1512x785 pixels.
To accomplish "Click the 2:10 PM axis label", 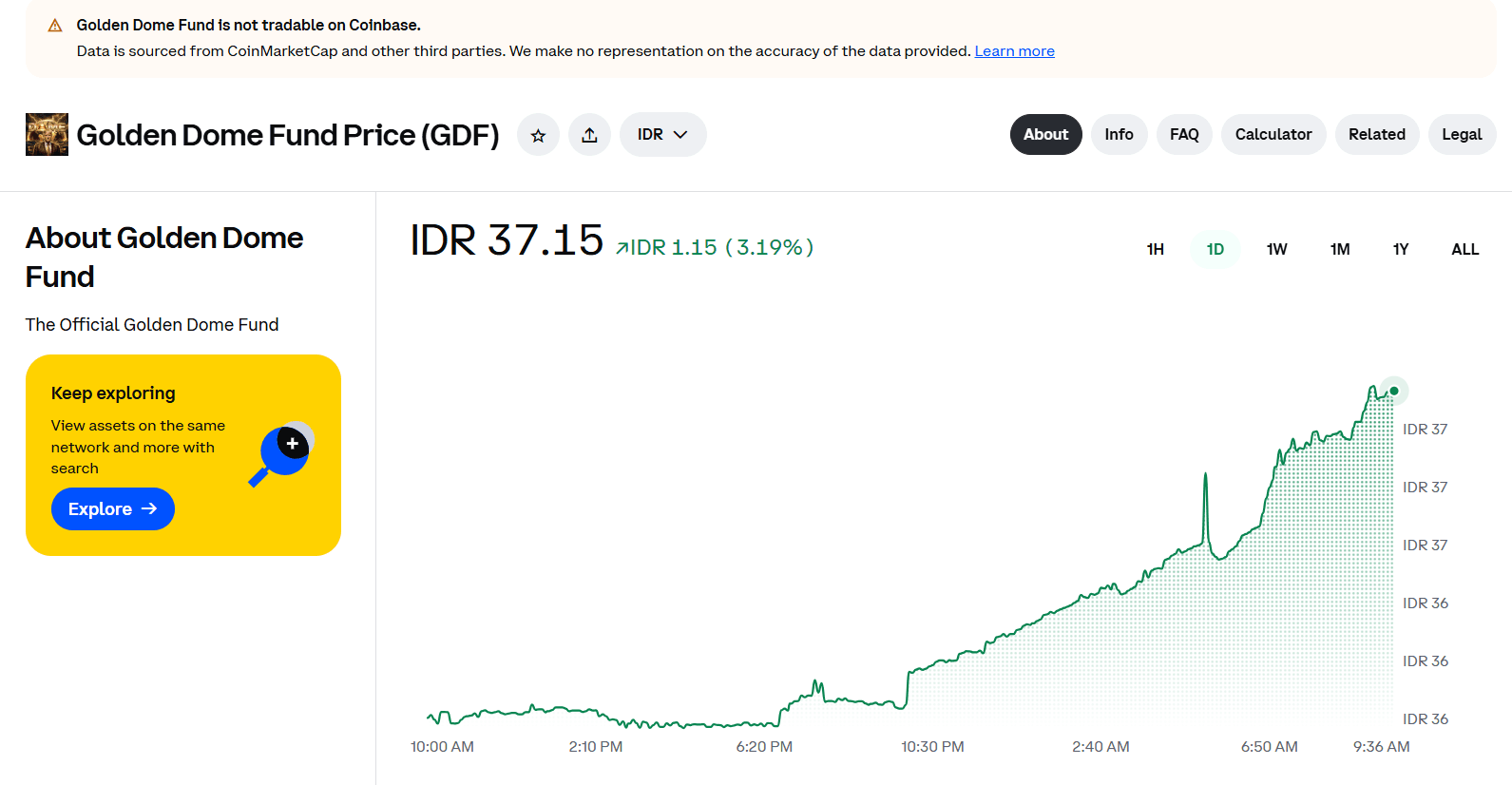I will [x=596, y=747].
